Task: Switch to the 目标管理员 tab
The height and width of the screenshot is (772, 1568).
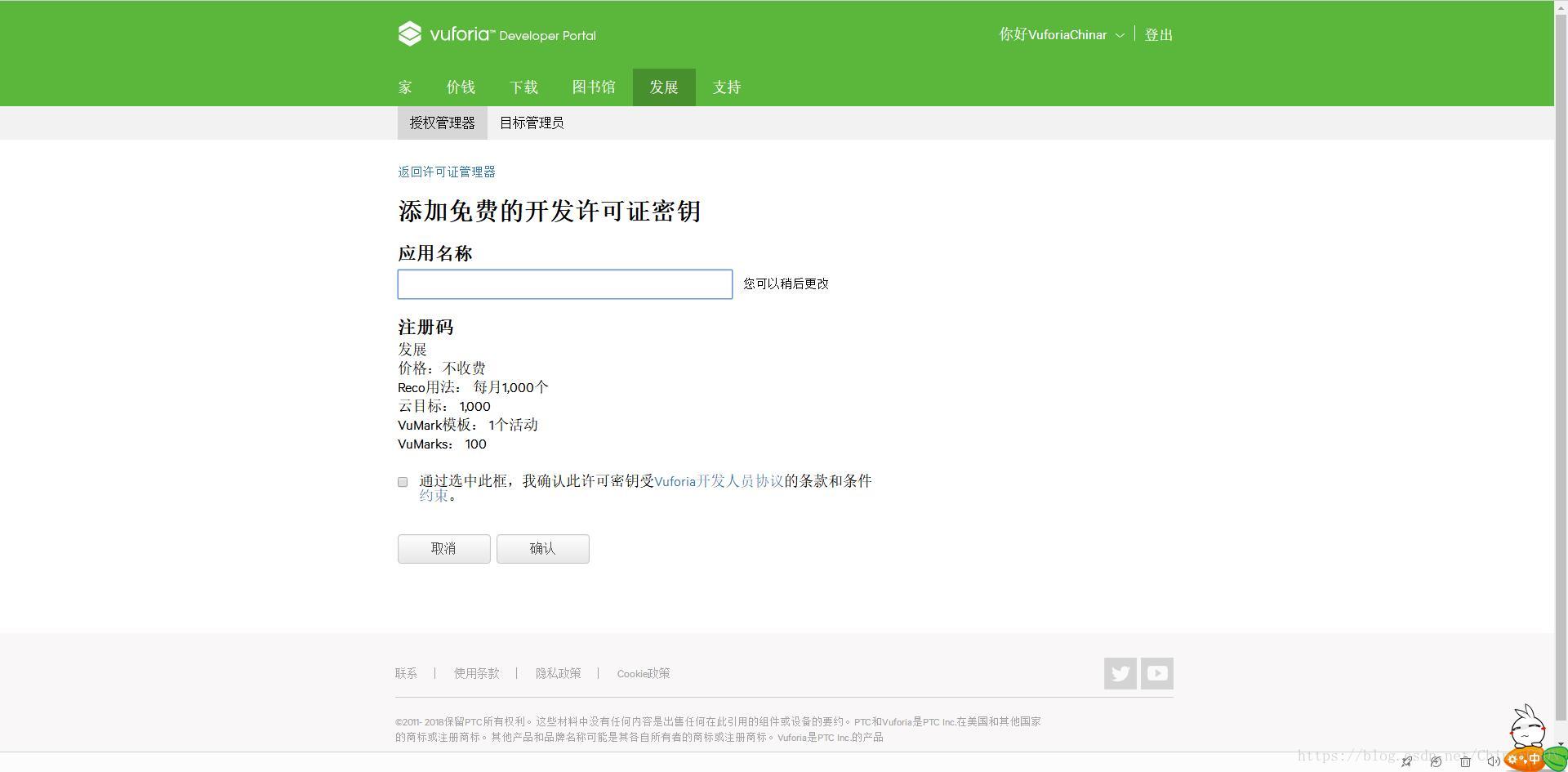Action: pyautogui.click(x=532, y=123)
